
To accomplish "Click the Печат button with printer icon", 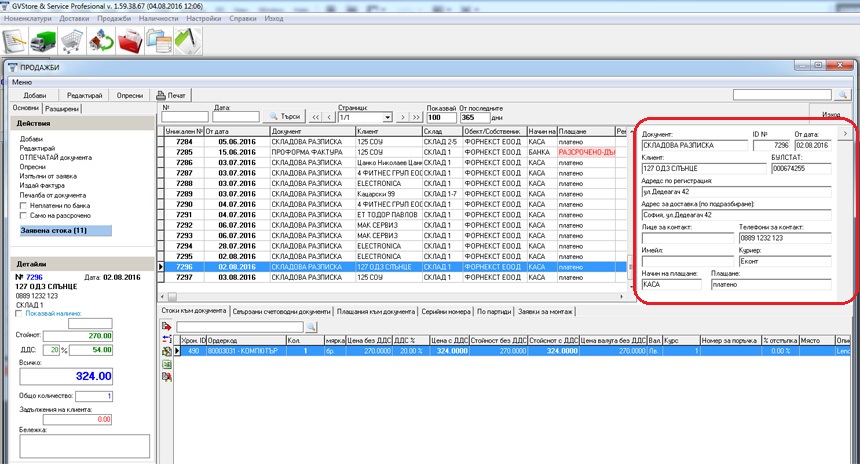I will point(172,95).
